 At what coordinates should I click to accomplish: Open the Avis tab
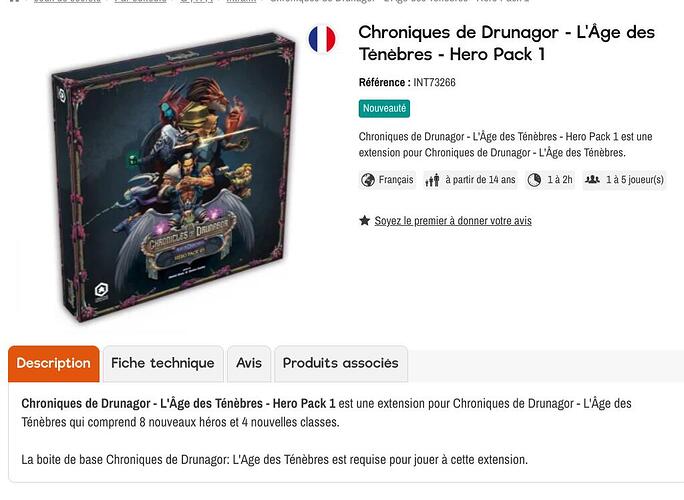(x=249, y=363)
